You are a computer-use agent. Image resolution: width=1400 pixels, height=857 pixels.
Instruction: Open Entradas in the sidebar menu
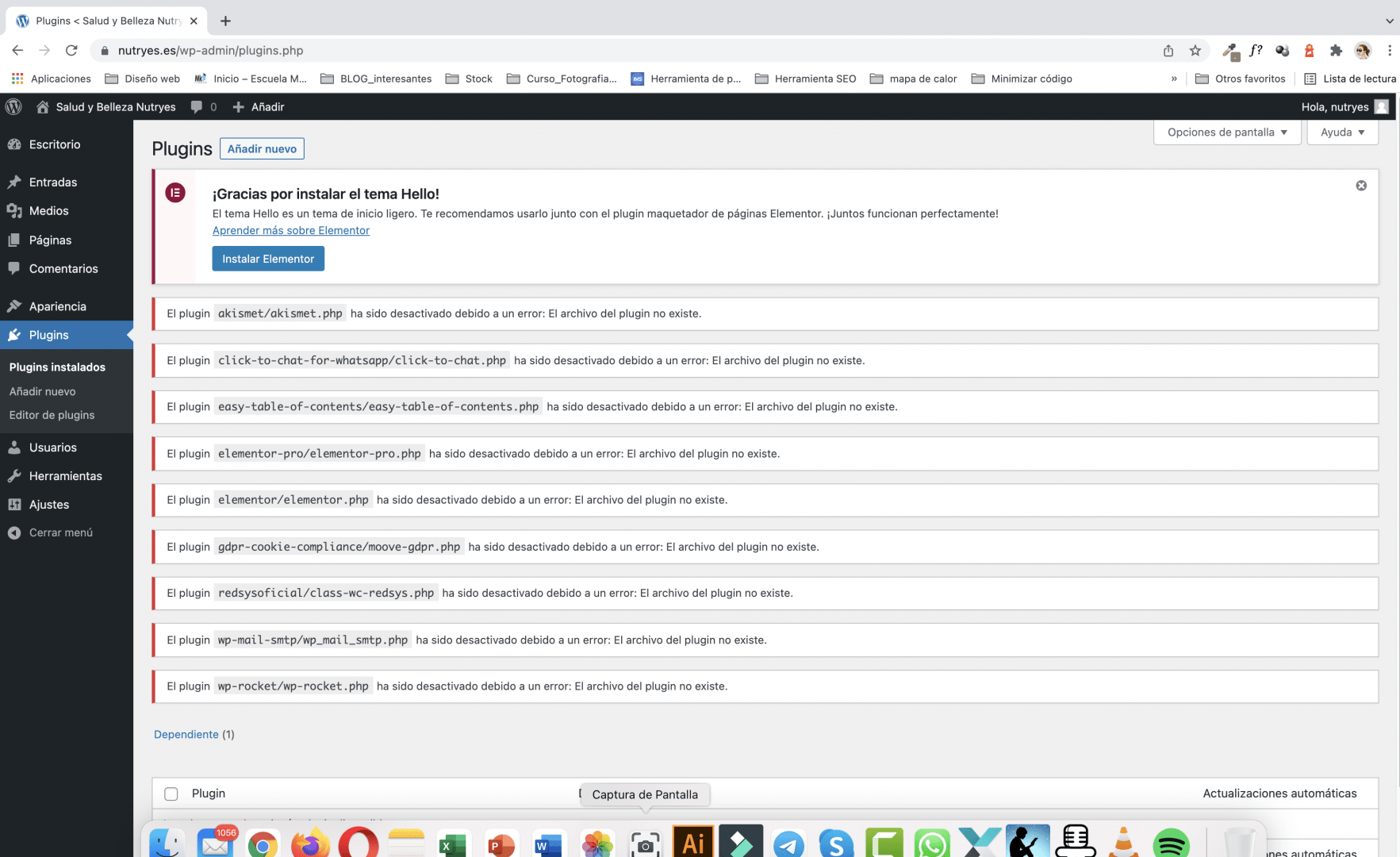pos(67,182)
